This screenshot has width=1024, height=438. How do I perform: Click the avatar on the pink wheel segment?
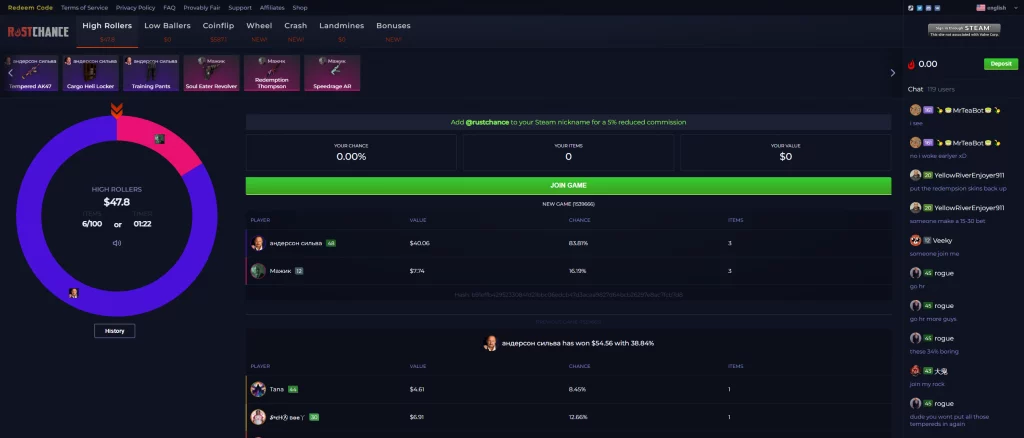point(159,139)
